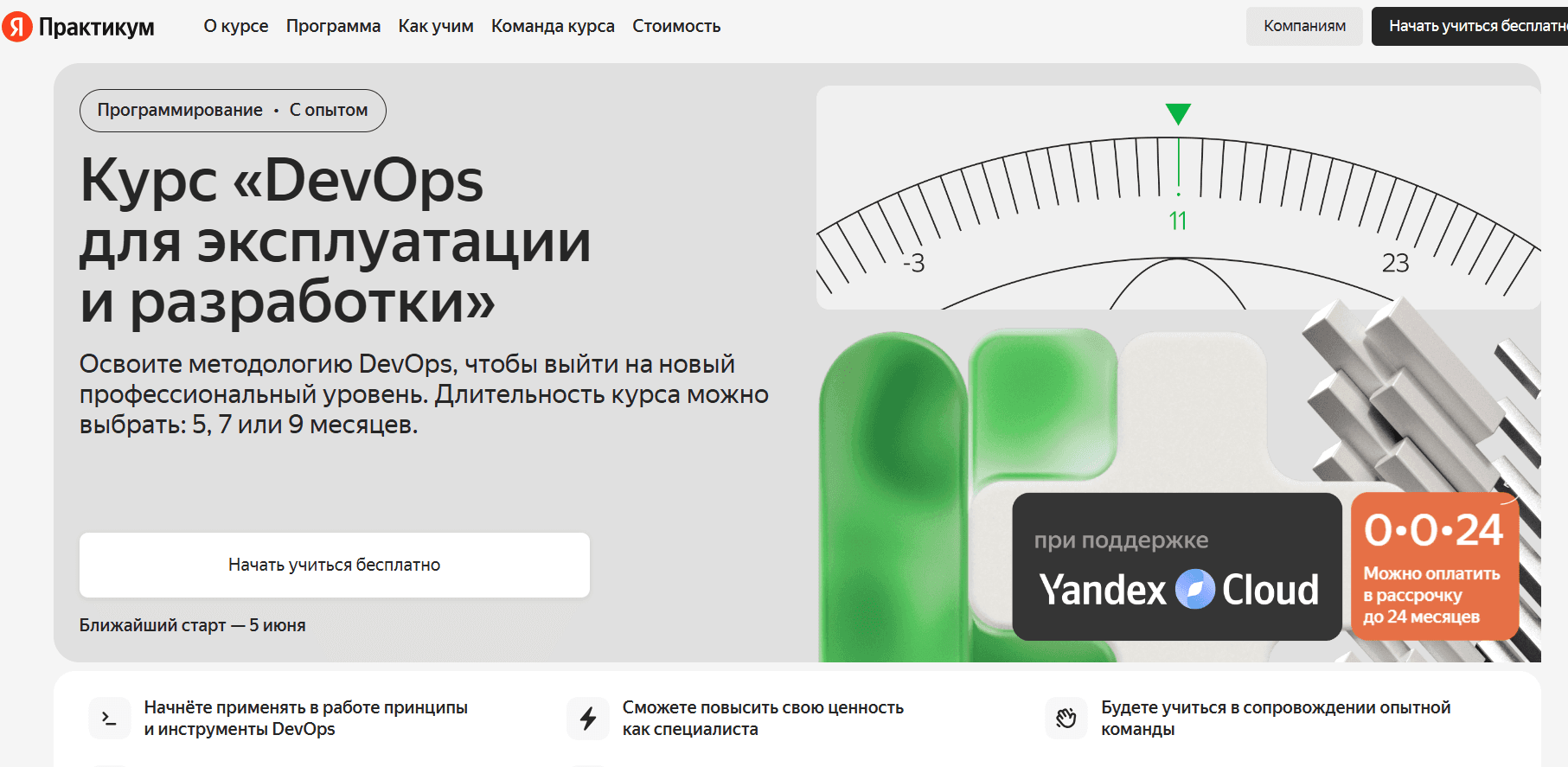Screen dimensions: 1568x767
Task: Click the Yandex Cloud support badge
Action: (1176, 566)
